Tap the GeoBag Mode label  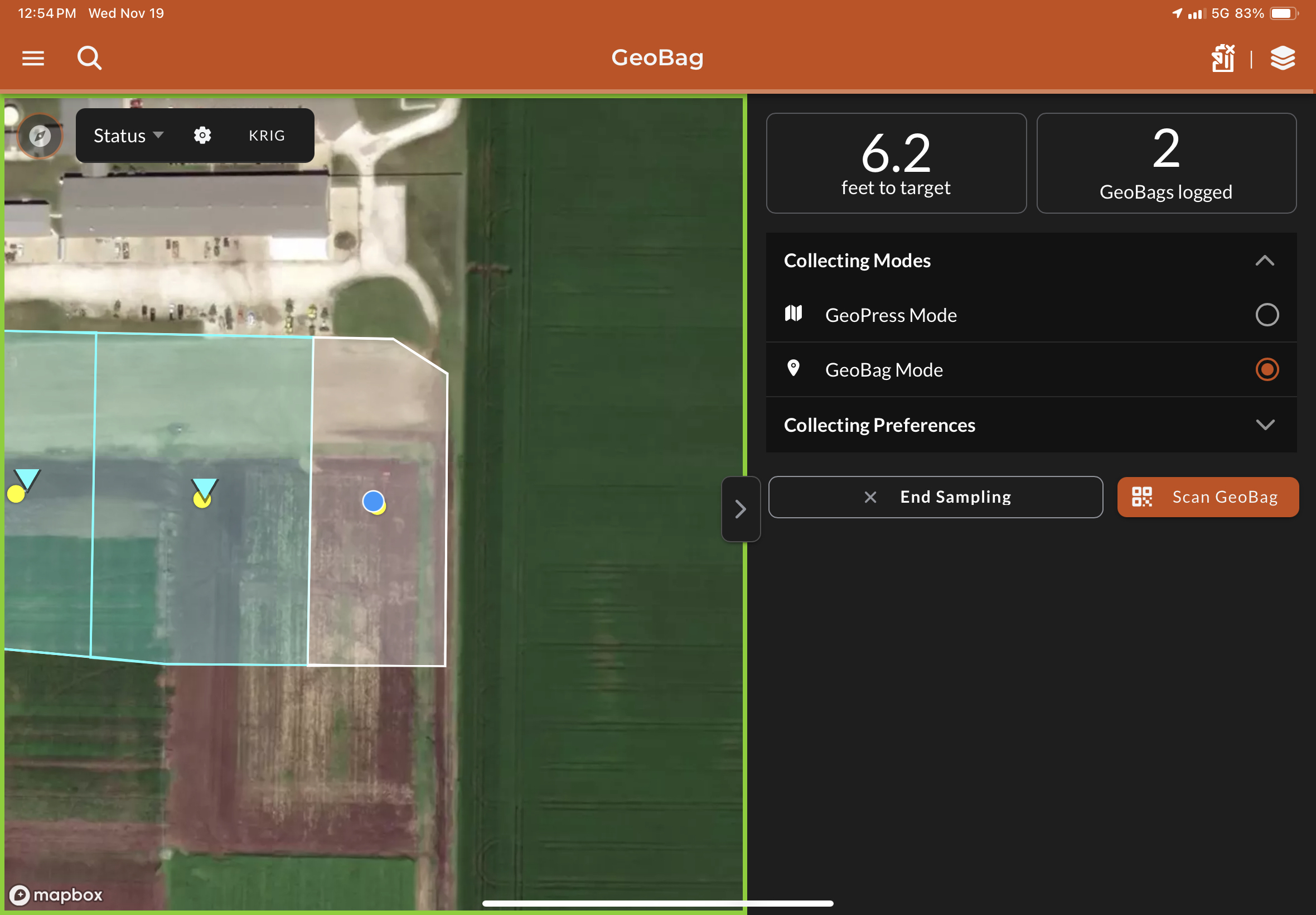884,370
